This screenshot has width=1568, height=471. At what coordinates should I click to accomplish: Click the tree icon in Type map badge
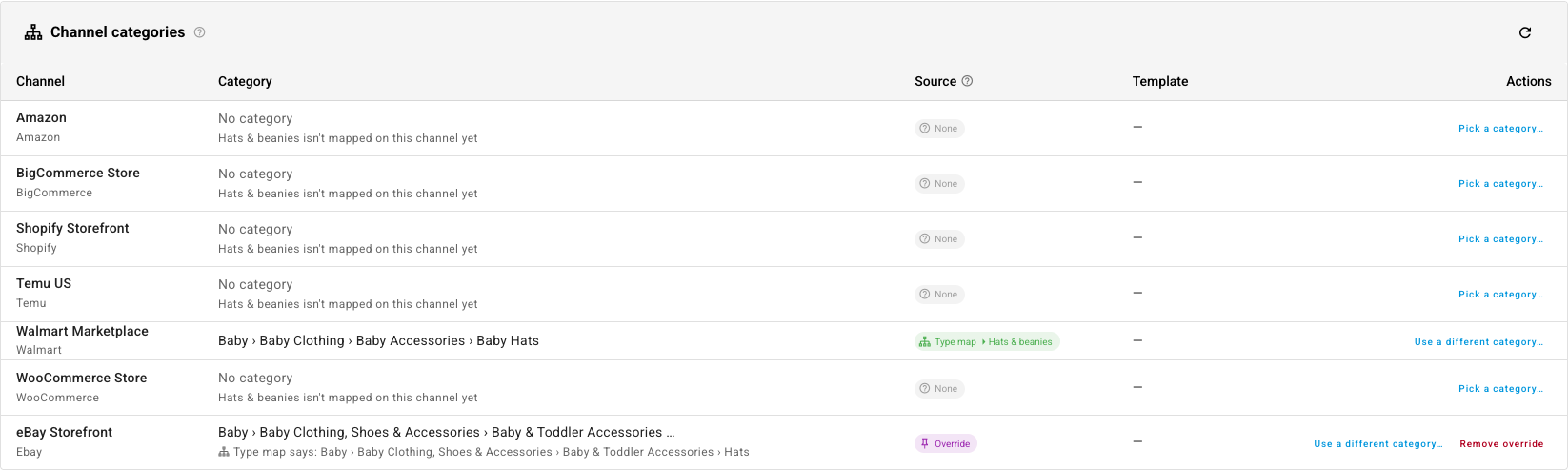(x=924, y=341)
